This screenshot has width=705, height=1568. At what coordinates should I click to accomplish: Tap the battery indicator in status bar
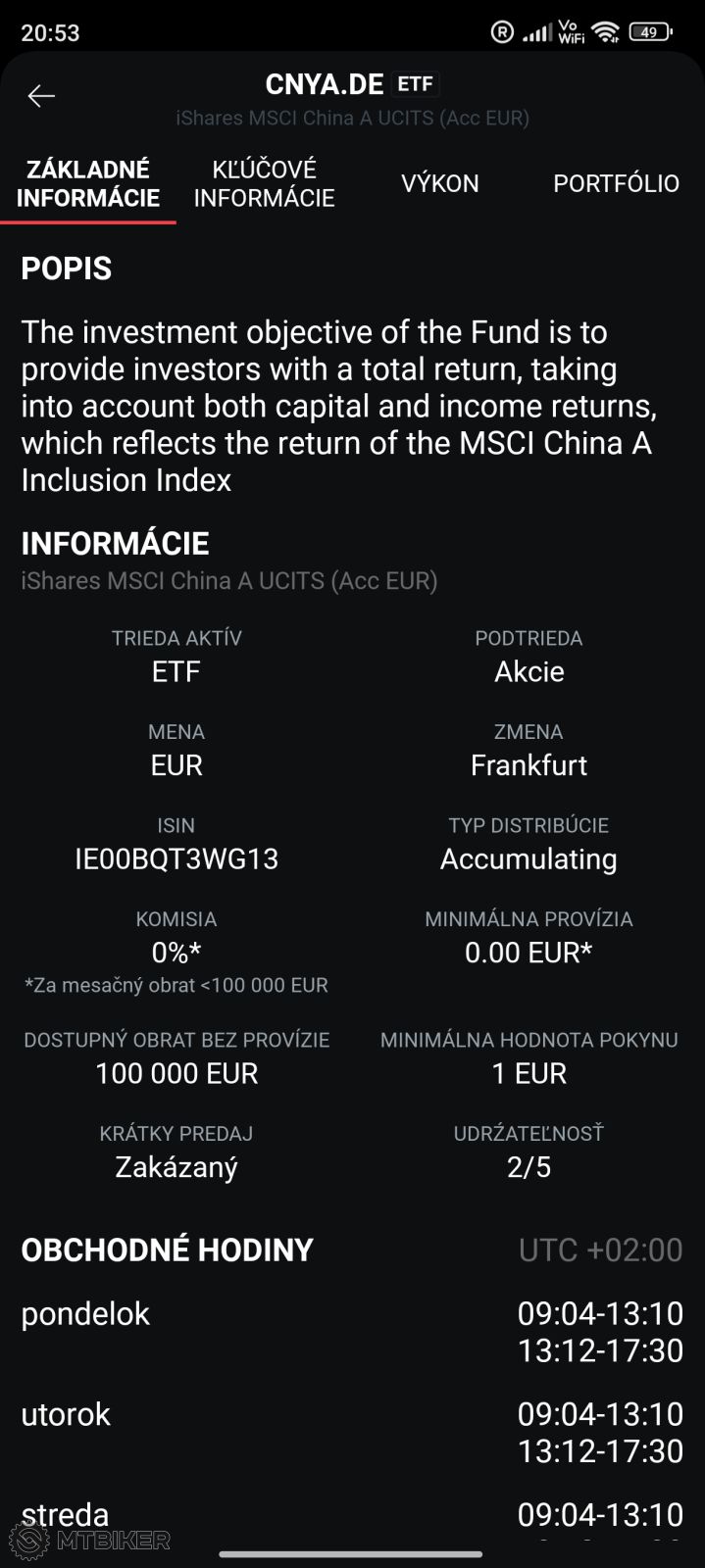[650, 32]
